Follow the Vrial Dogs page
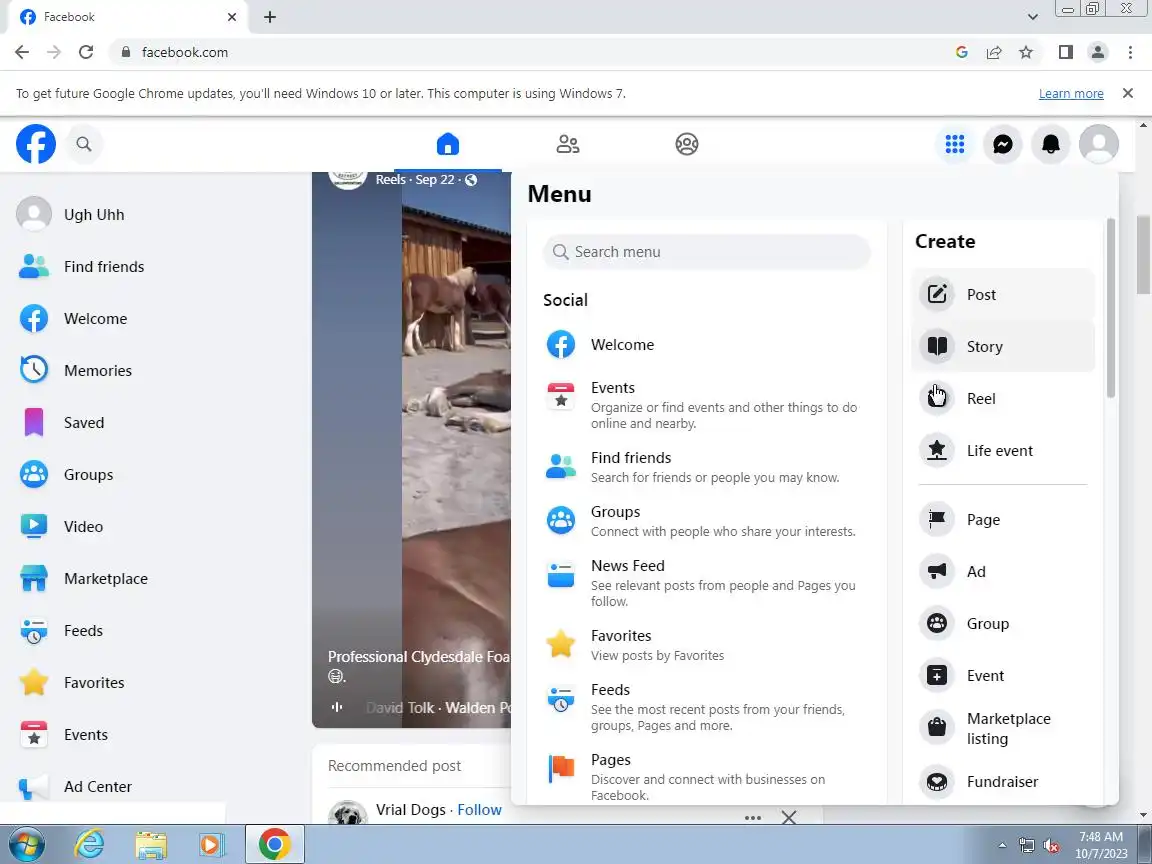 479,810
